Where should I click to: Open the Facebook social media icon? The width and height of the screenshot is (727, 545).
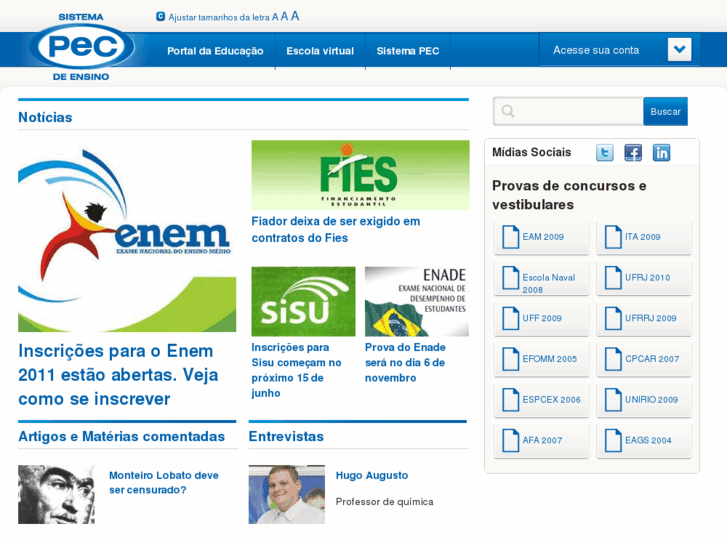pyautogui.click(x=633, y=153)
